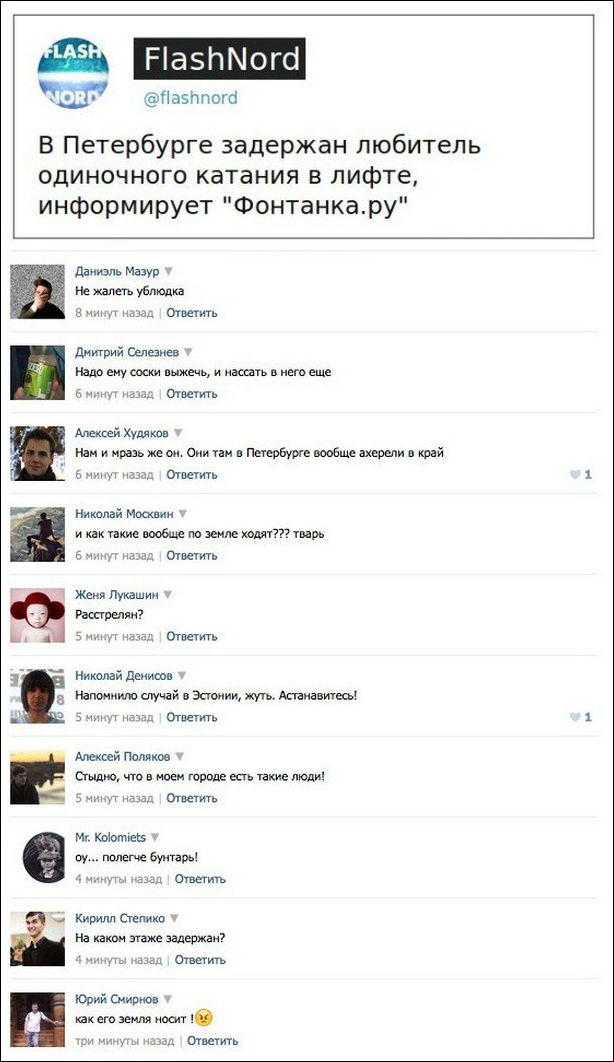Screen dimensions: 614x1062
Task: Like Алексей Худяков's comment heart icon
Action: 575,475
